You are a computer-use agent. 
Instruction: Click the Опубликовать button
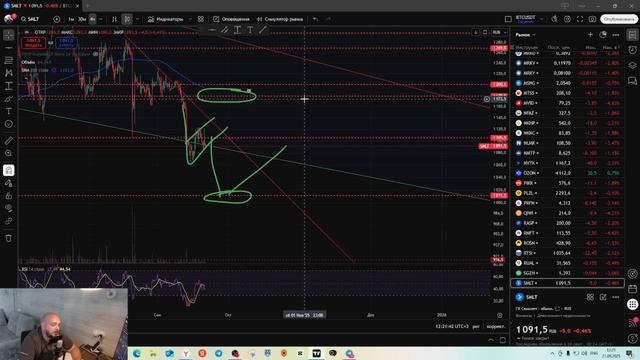[x=619, y=19]
